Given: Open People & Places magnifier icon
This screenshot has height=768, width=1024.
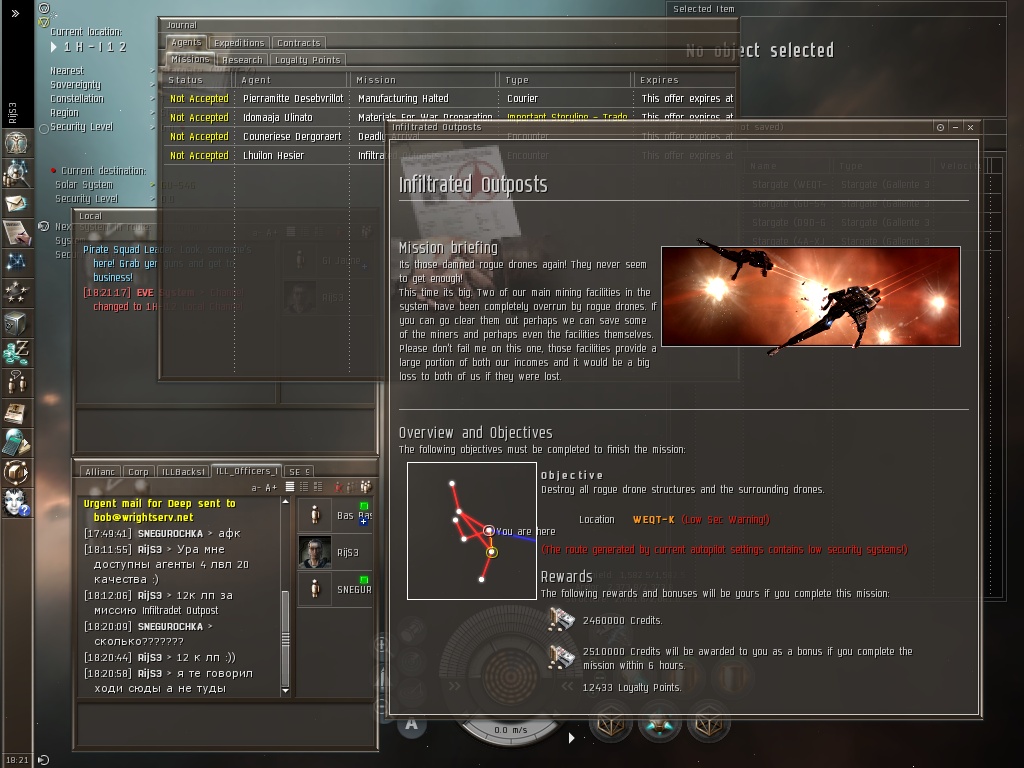Looking at the screenshot, I should click(x=16, y=172).
